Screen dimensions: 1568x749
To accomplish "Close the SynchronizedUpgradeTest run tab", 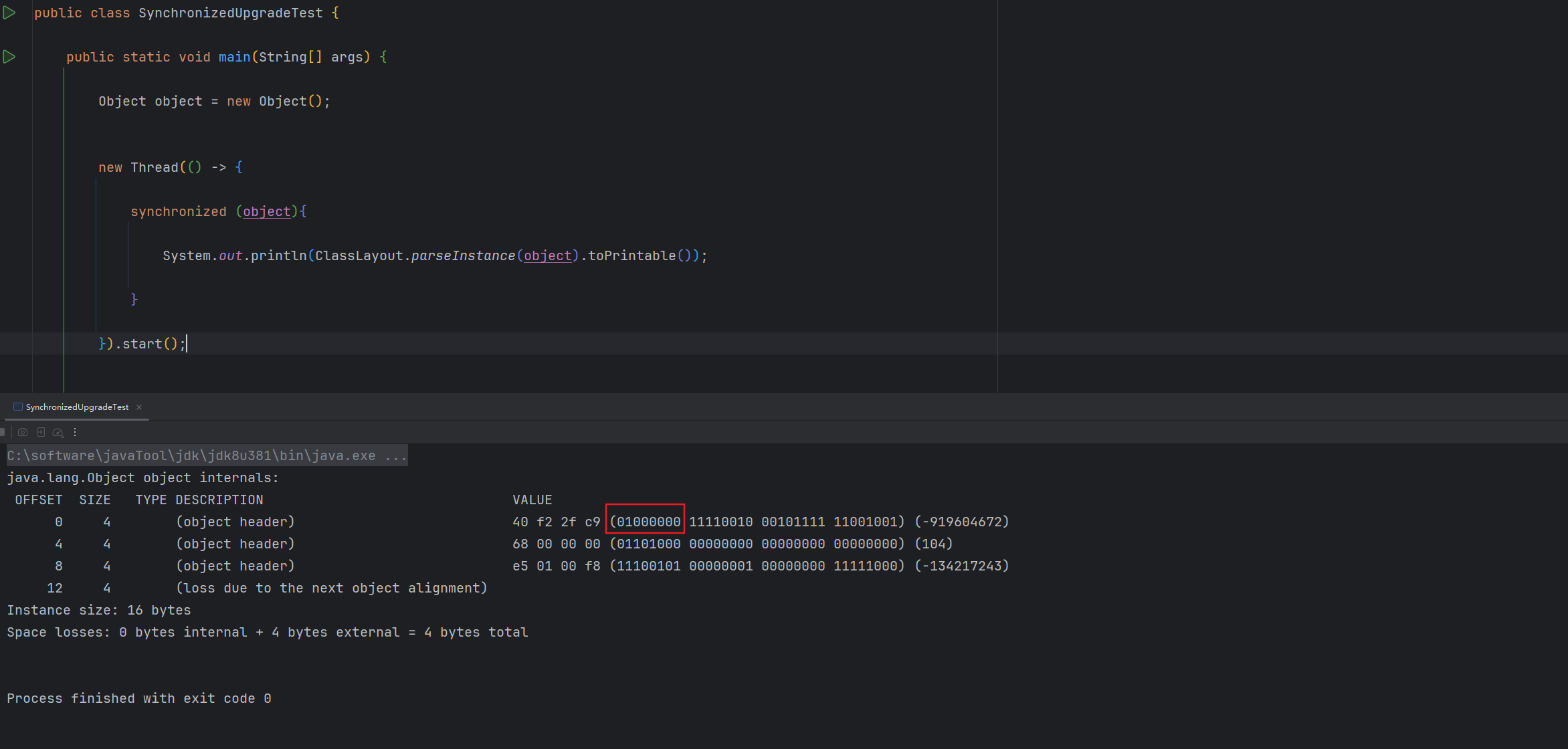I will (139, 407).
